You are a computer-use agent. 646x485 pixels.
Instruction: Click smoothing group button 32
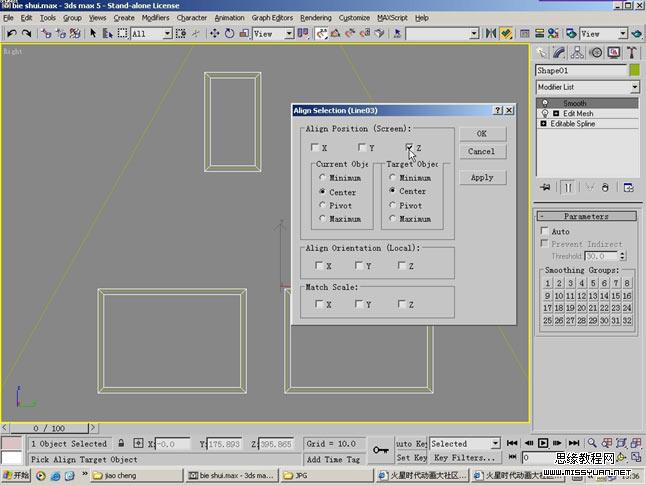[x=627, y=320]
